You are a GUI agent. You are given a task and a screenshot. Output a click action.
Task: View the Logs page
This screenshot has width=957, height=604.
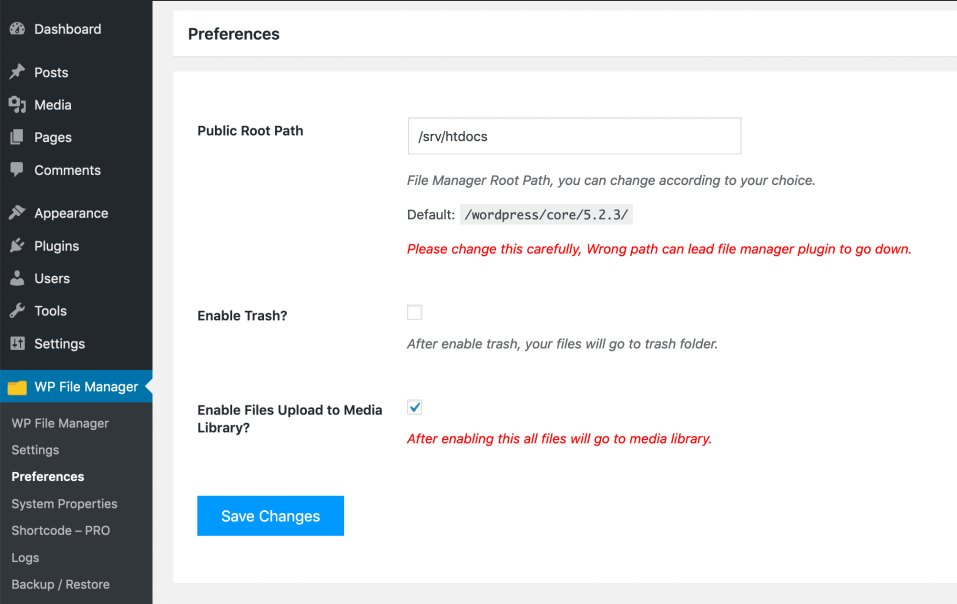25,557
